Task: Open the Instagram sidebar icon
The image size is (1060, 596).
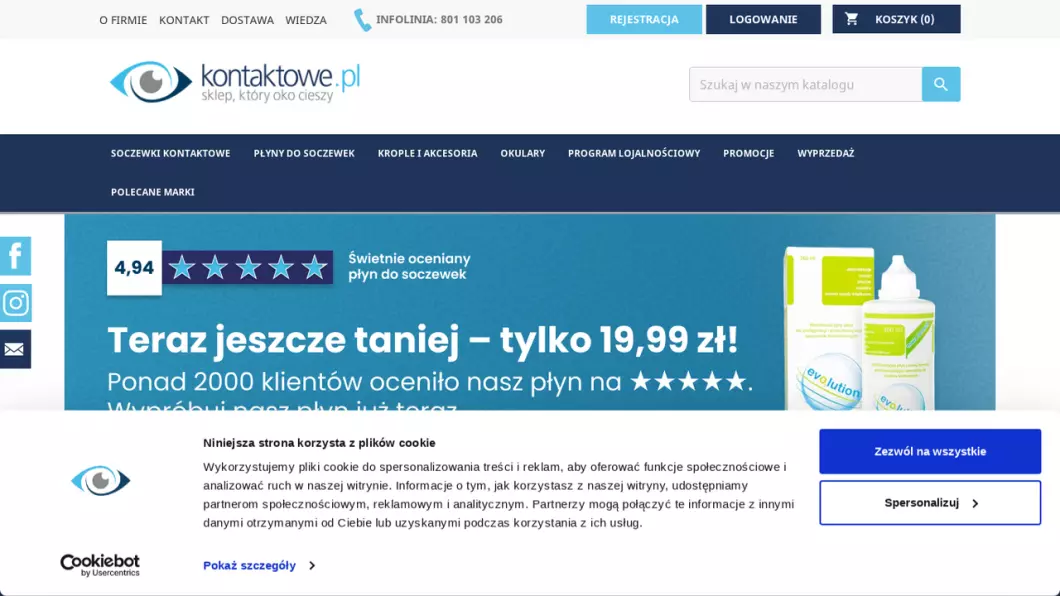Action: (15, 303)
